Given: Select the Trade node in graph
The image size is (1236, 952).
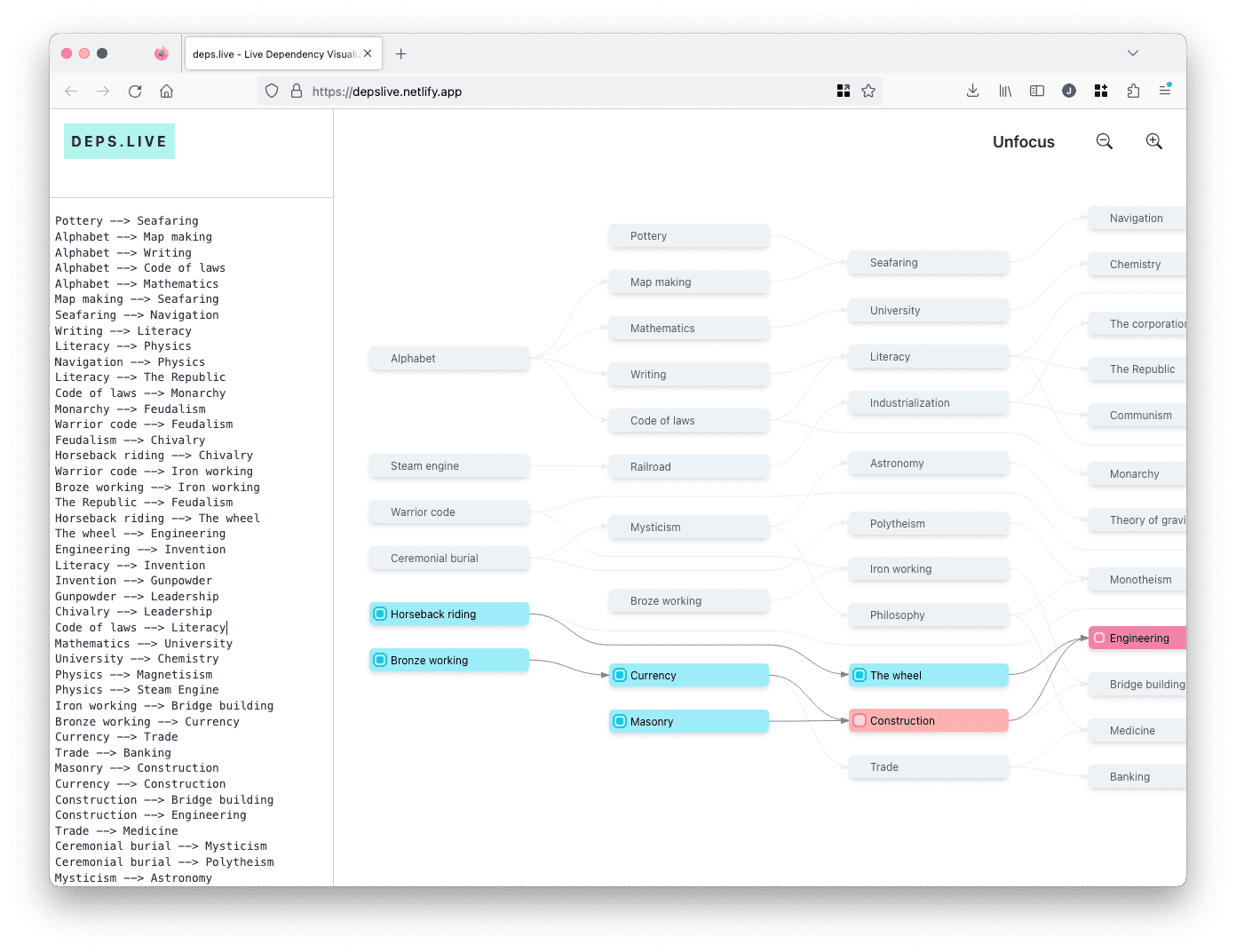Looking at the screenshot, I should (929, 766).
